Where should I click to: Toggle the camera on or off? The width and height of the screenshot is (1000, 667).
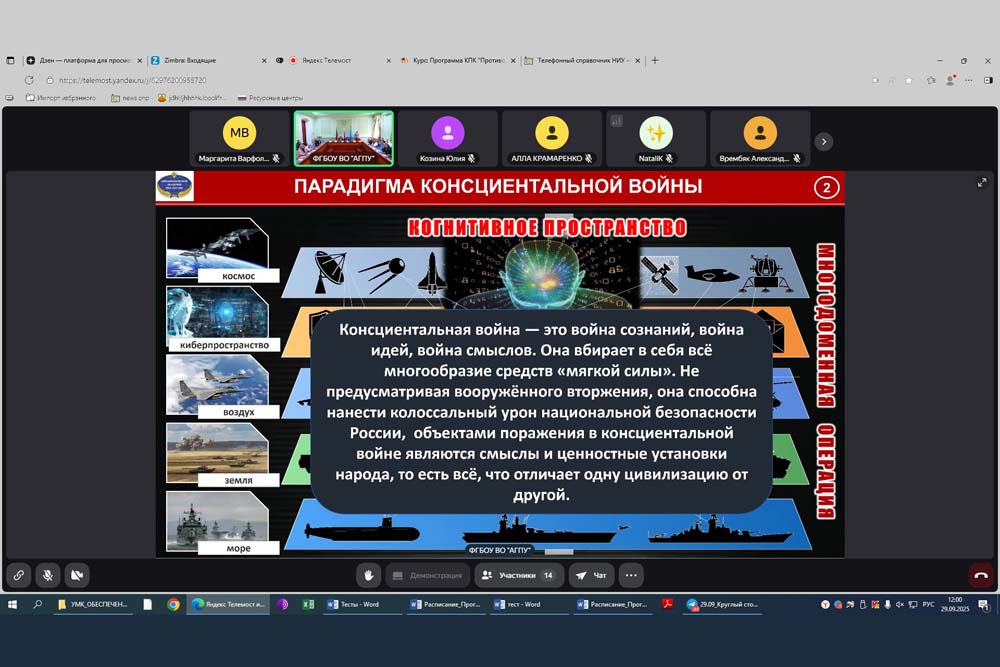point(77,575)
